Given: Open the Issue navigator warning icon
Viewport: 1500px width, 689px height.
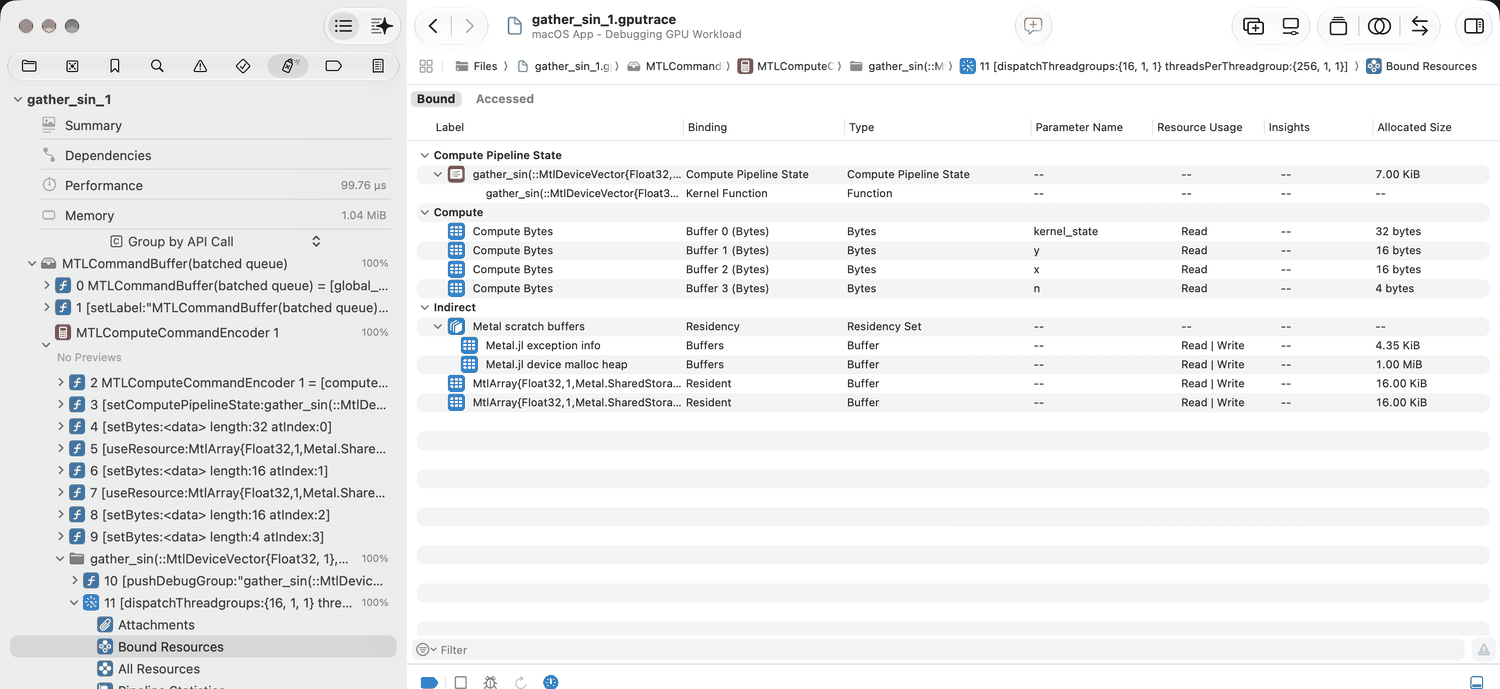Looking at the screenshot, I should pyautogui.click(x=200, y=66).
